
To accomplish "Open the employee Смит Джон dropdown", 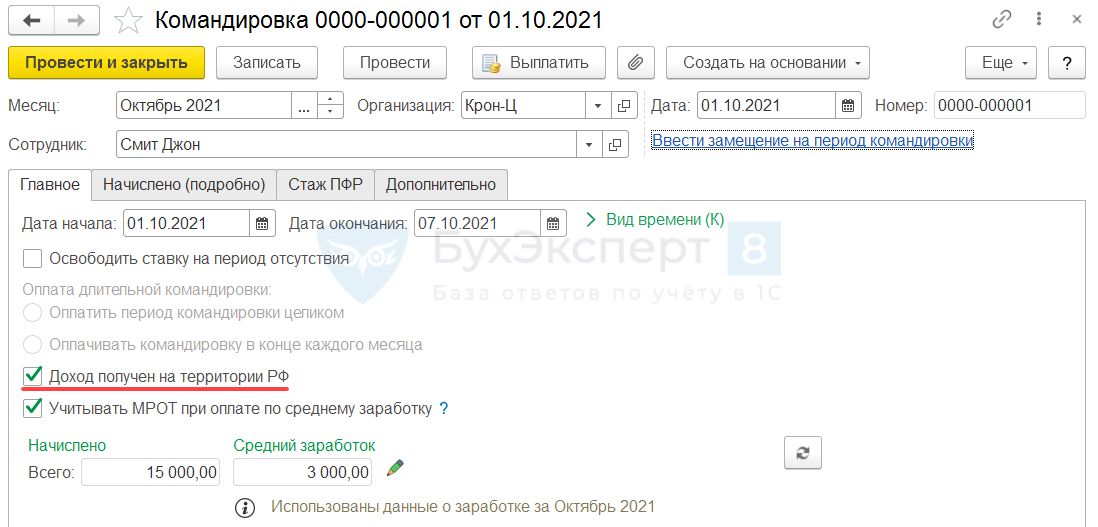I will click(x=590, y=144).
